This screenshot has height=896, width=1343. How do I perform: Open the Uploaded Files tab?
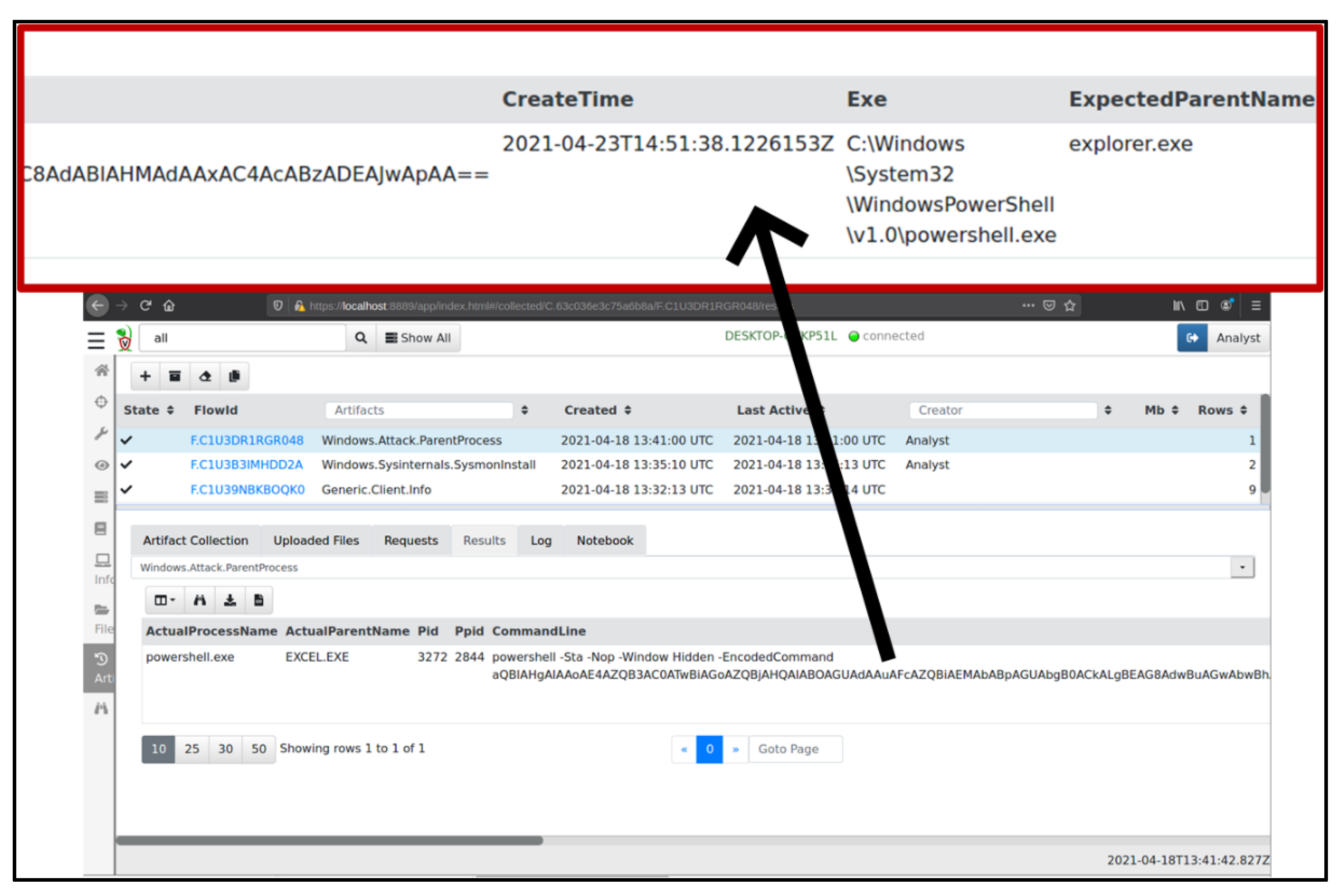316,541
